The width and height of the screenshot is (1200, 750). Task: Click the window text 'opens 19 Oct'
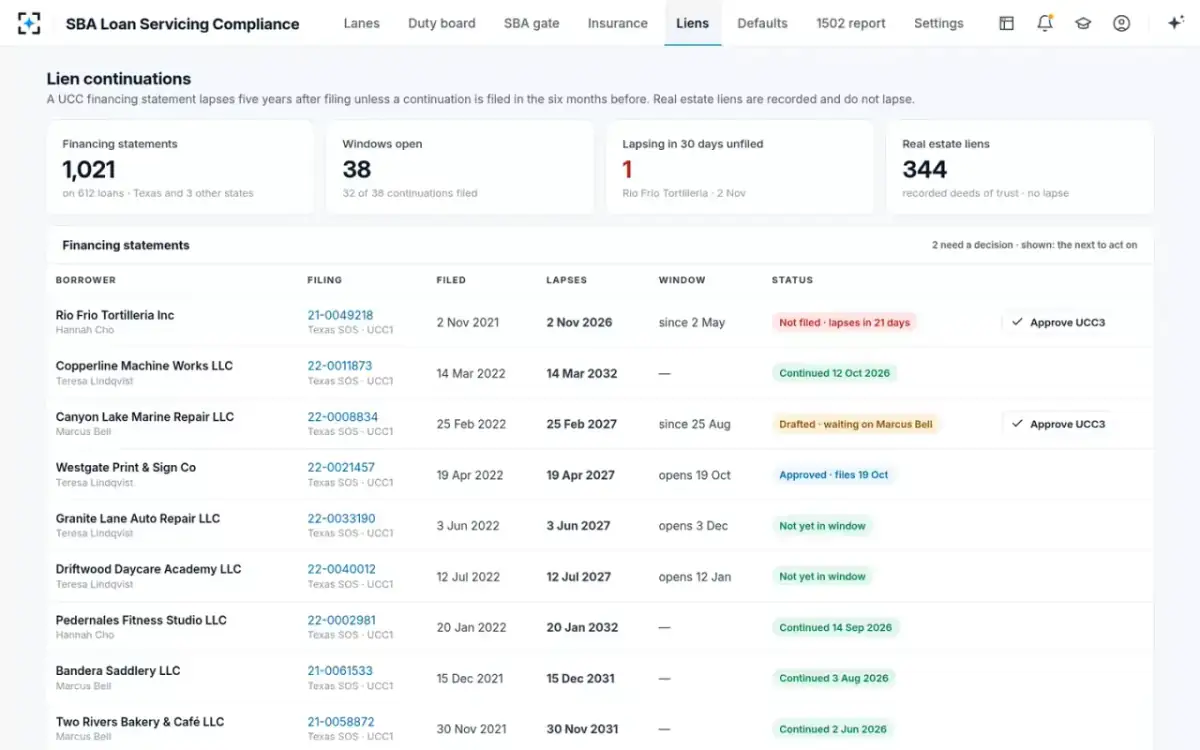pos(695,475)
